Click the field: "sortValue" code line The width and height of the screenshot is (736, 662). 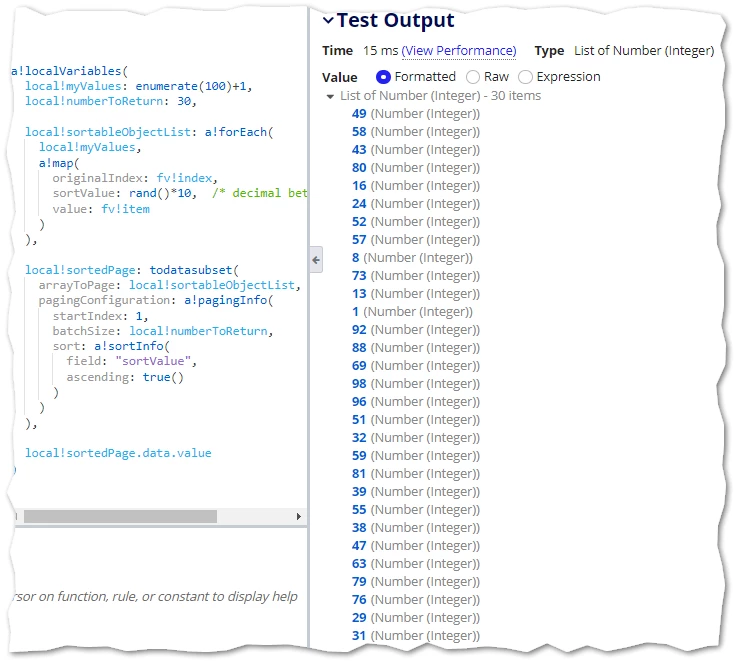click(131, 361)
